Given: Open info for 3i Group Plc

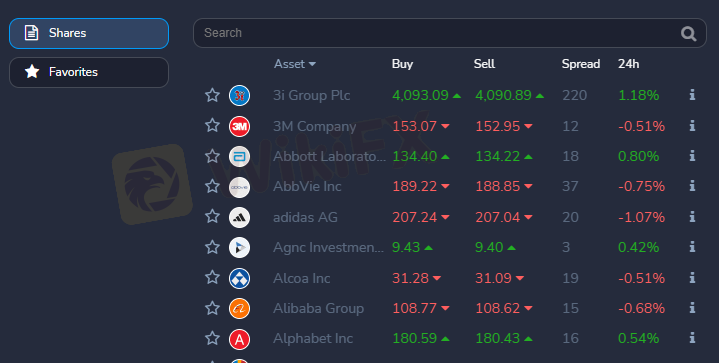Looking at the screenshot, I should (692, 95).
